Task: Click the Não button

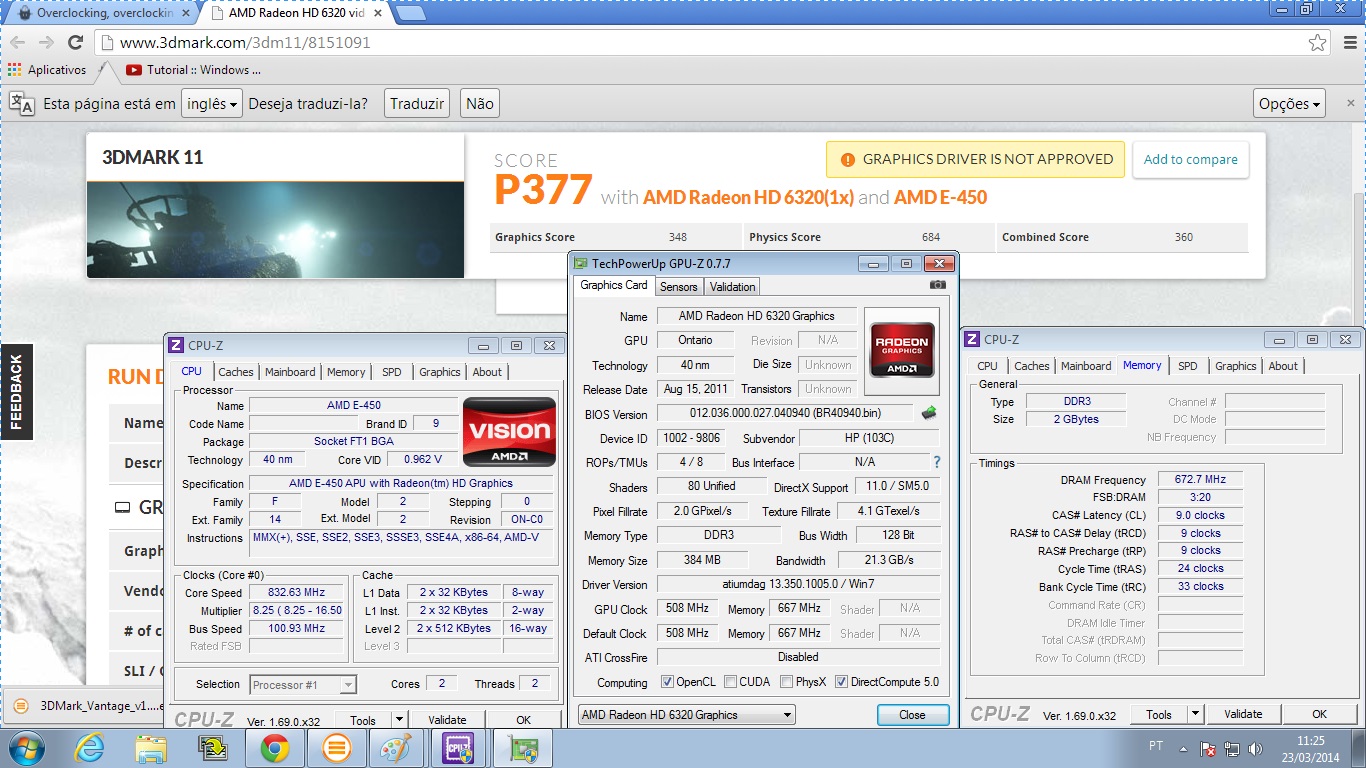Action: 480,103
